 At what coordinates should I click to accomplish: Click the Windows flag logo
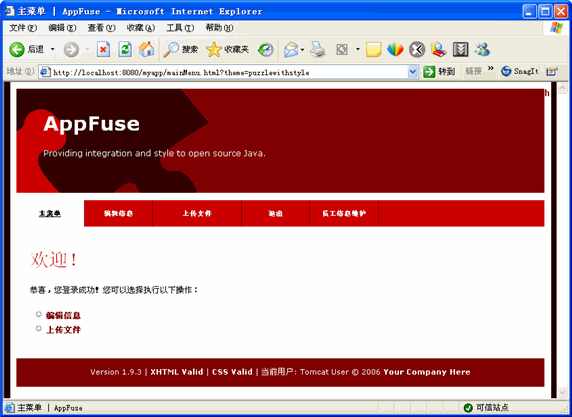tap(556, 28)
